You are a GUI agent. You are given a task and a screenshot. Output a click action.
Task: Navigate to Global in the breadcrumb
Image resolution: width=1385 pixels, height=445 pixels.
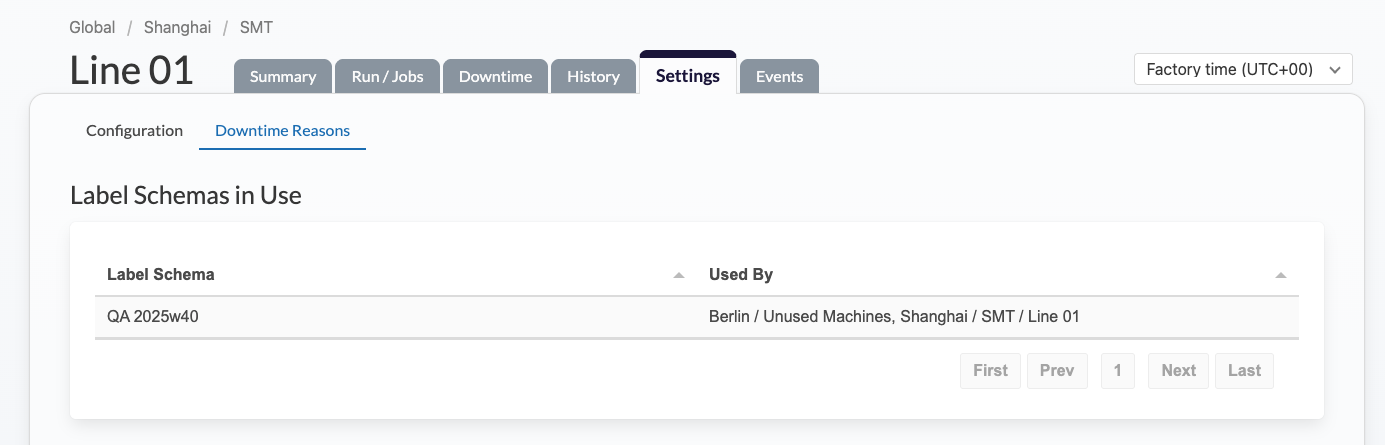tap(92, 28)
